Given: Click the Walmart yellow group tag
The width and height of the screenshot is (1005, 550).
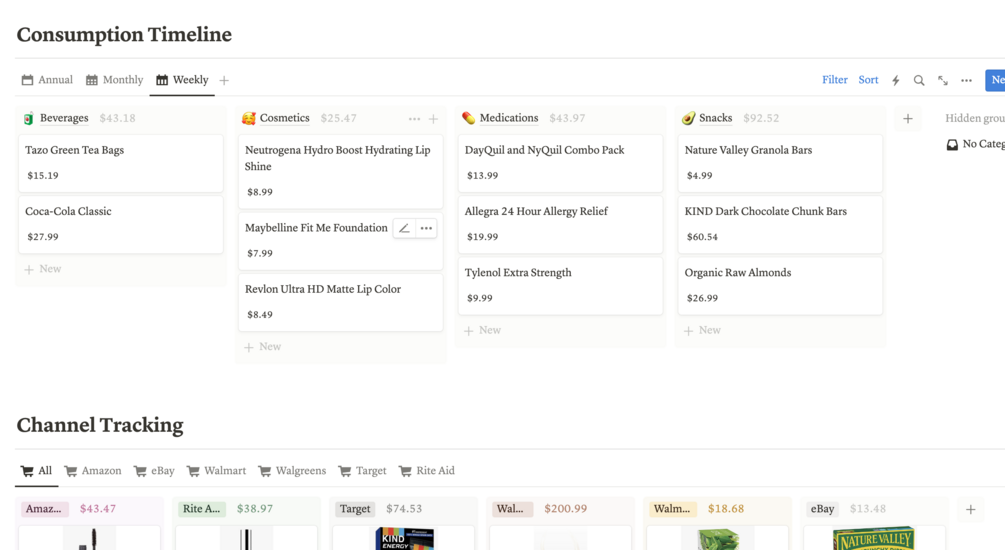Looking at the screenshot, I should 672,509.
